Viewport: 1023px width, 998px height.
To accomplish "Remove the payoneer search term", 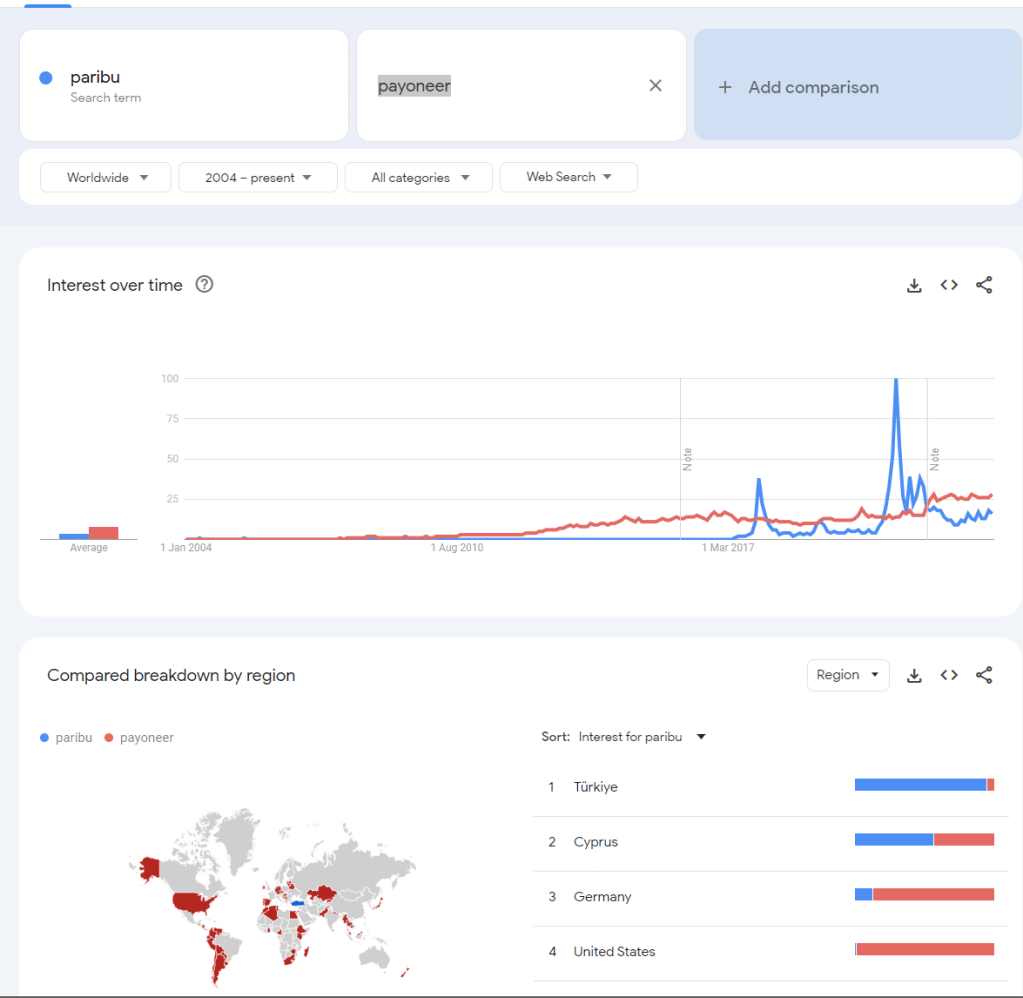I will tap(656, 85).
